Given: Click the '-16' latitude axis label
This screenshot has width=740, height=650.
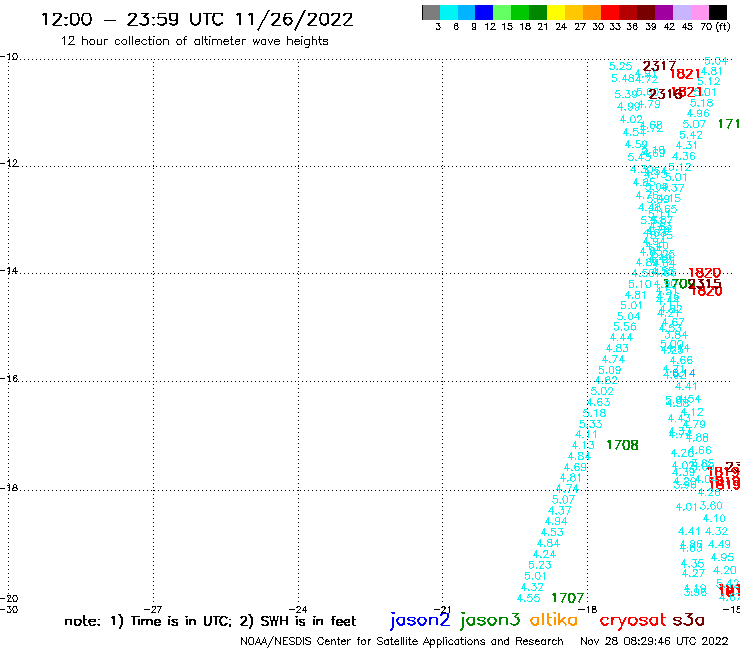Looking at the screenshot, I should 9,379.
